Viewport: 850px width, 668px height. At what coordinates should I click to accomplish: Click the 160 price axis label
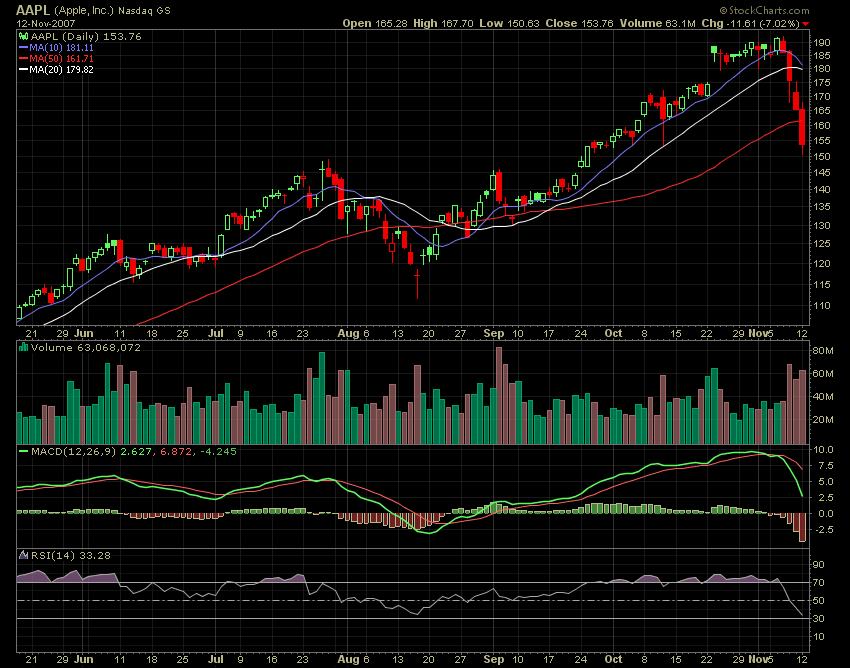tap(821, 125)
